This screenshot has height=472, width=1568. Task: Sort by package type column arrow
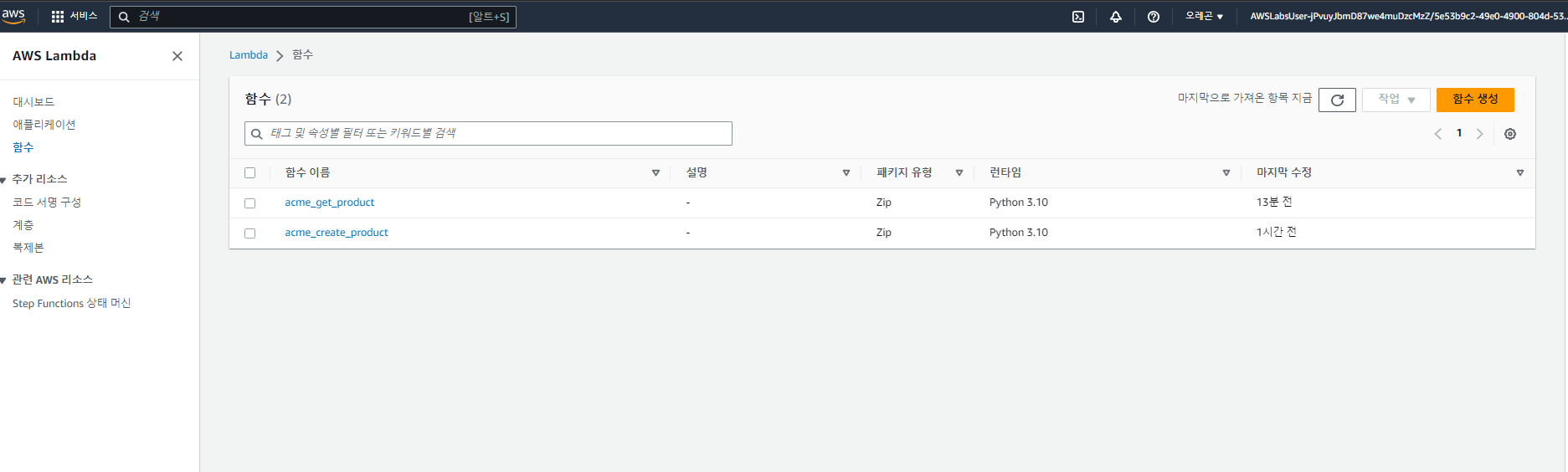pos(959,173)
